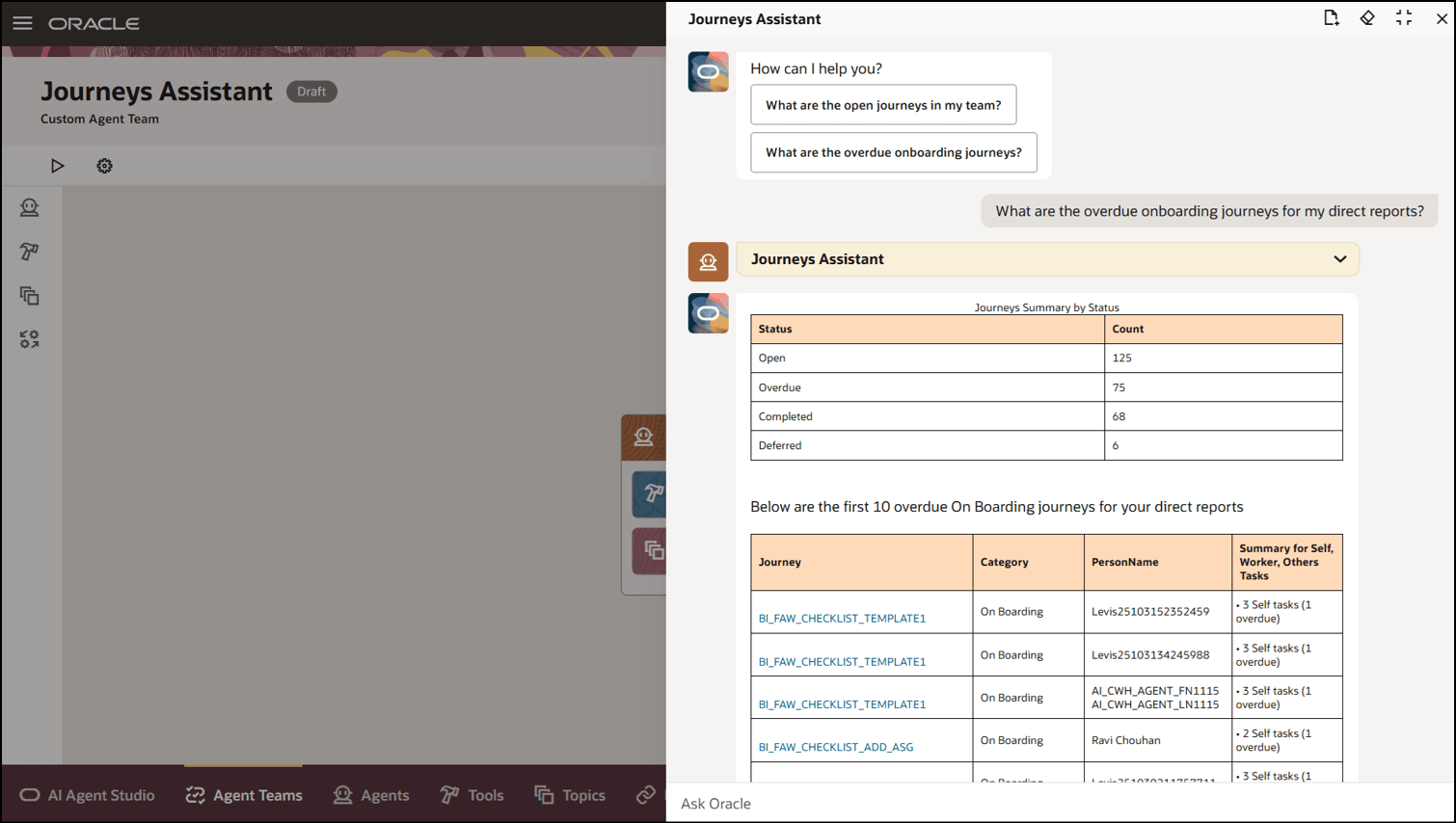Open agent team settings with the gear icon
Image resolution: width=1456 pixels, height=823 pixels.
click(104, 165)
